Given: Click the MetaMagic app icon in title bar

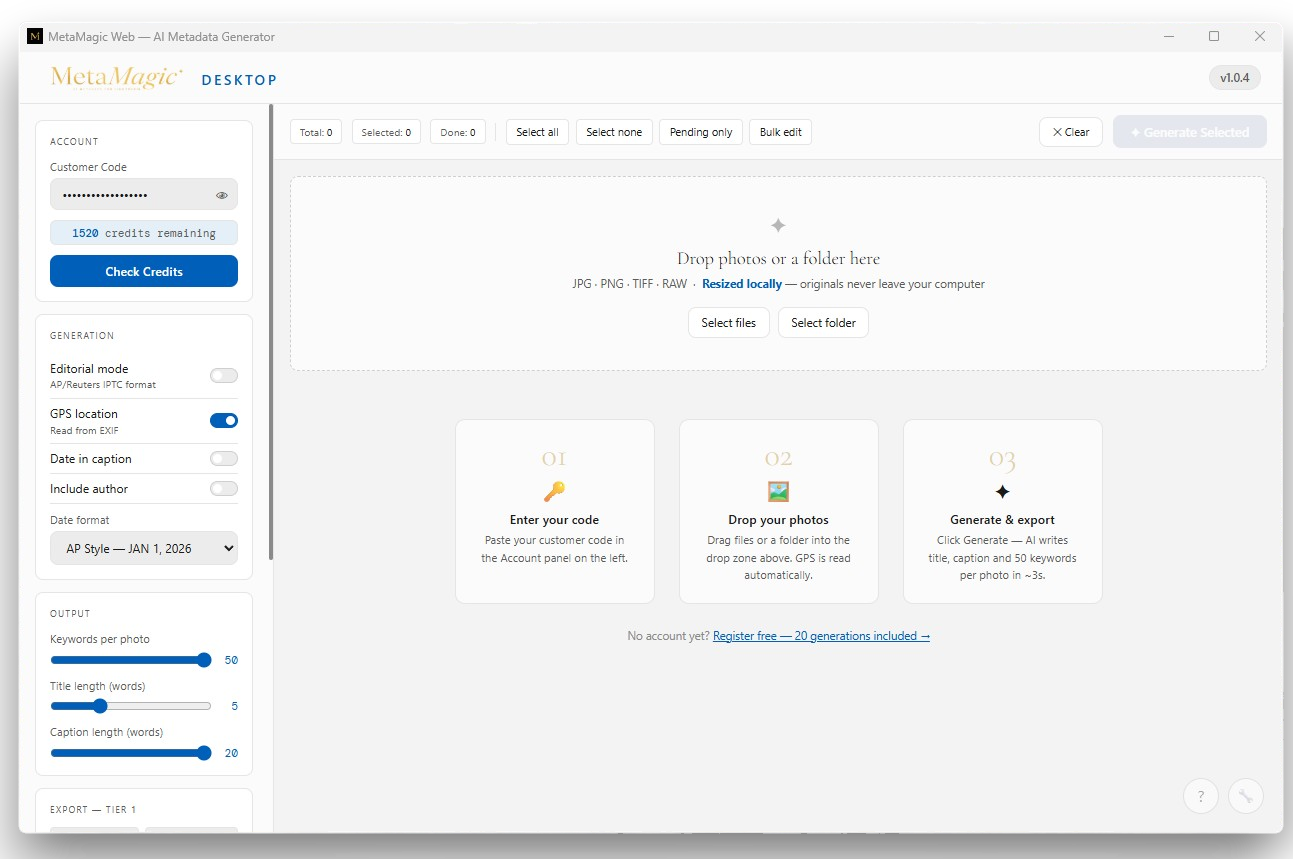Looking at the screenshot, I should click(x=35, y=37).
